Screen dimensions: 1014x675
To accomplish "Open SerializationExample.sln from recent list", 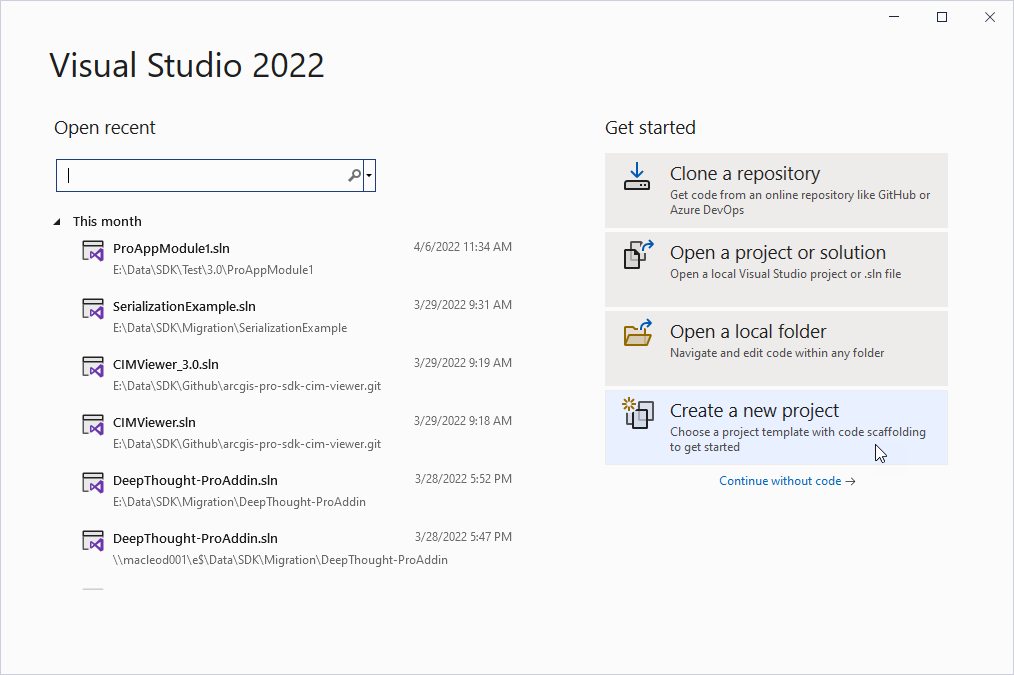I will coord(183,306).
